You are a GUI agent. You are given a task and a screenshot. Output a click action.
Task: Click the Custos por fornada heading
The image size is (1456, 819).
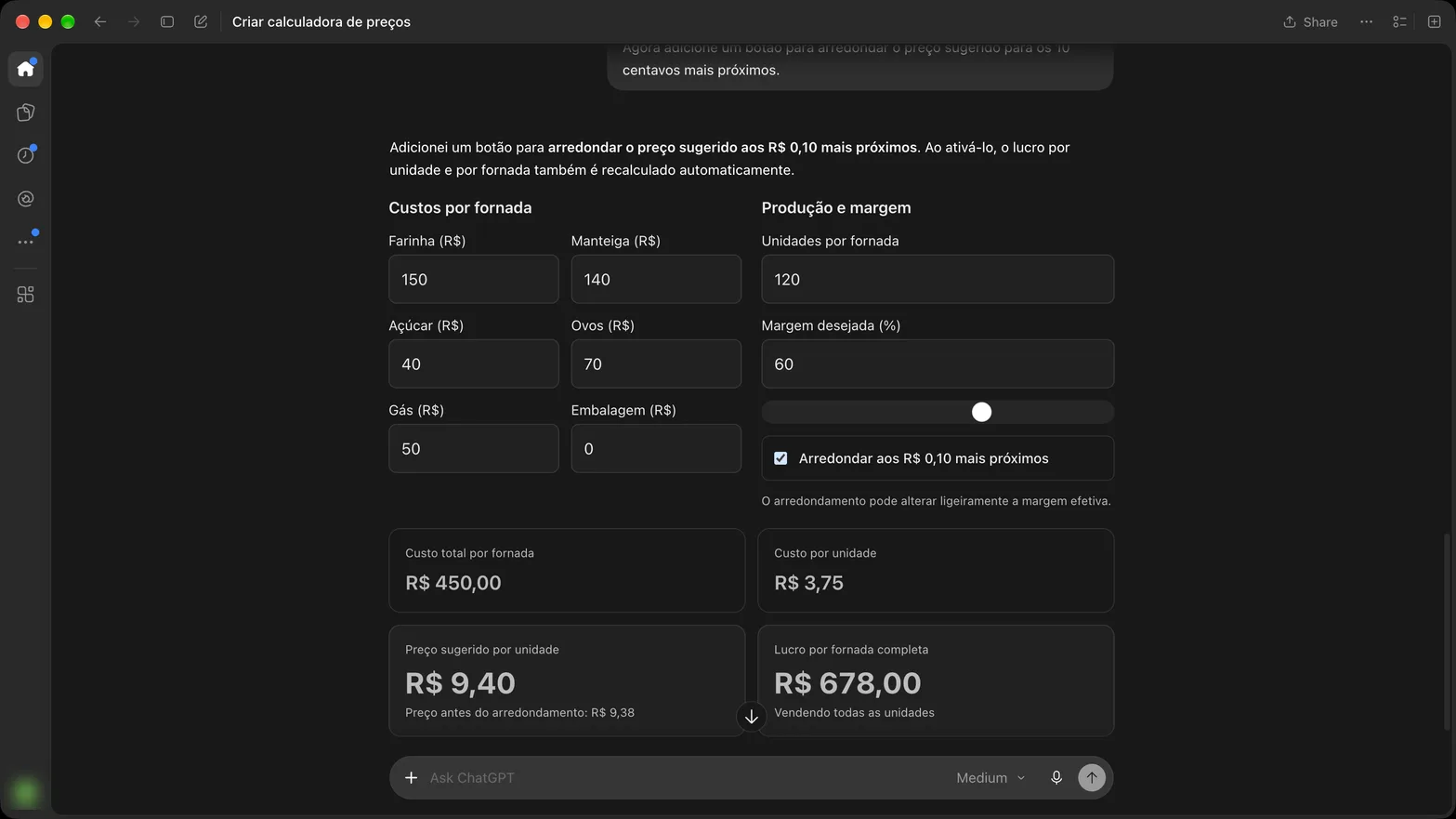460,207
